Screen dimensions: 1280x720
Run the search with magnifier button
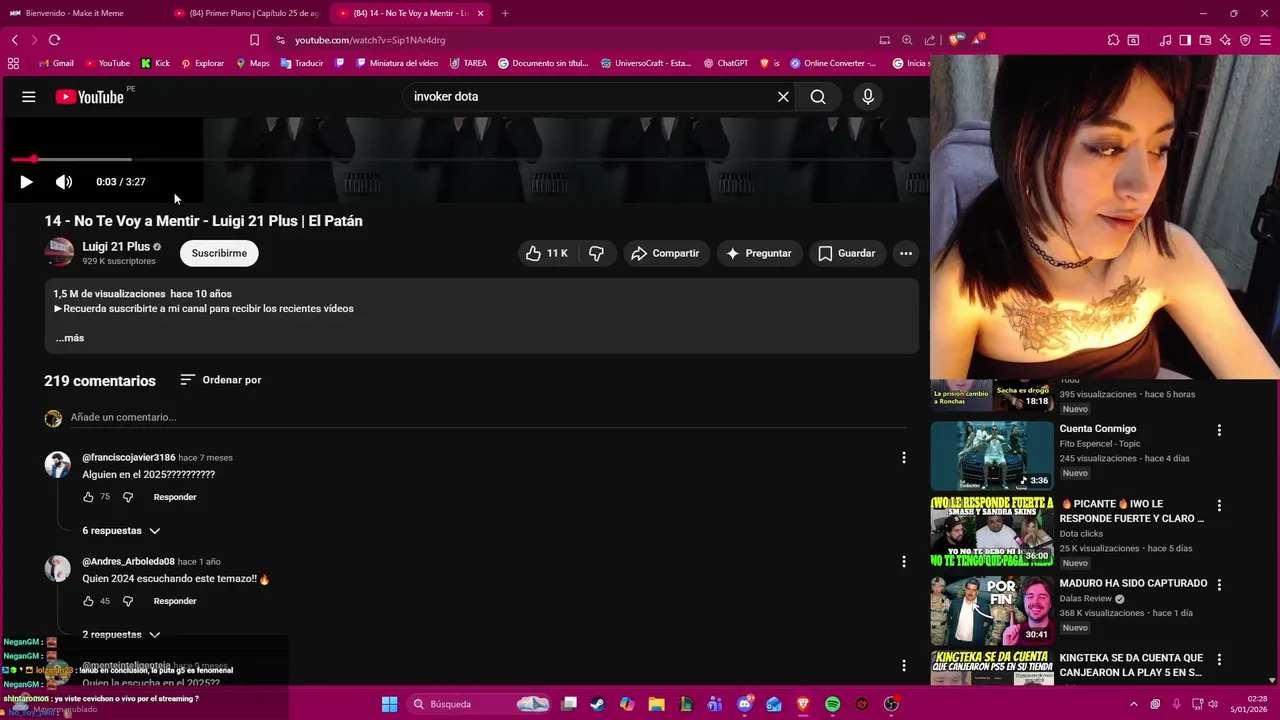[x=818, y=97]
